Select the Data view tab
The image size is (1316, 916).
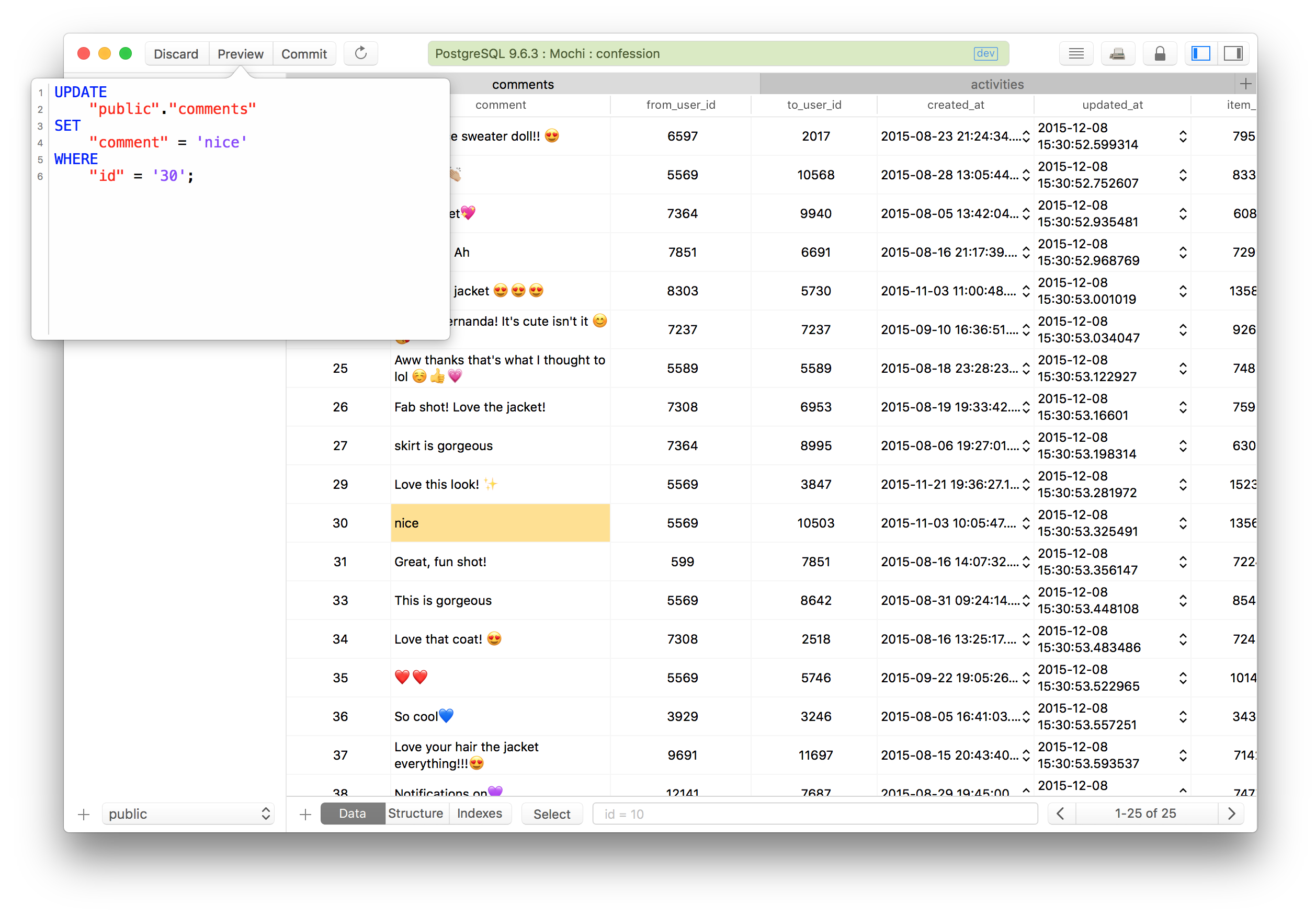352,814
